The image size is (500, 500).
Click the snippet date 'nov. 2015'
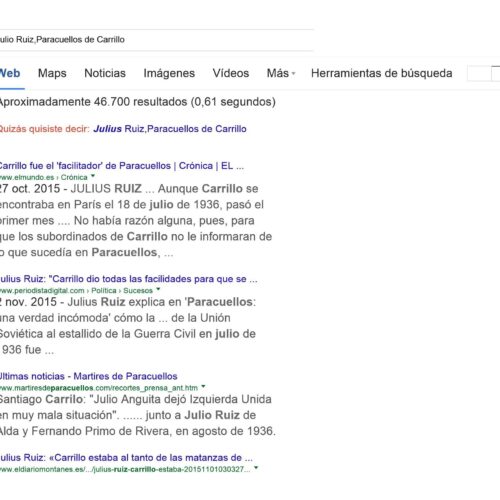pyautogui.click(x=31, y=302)
